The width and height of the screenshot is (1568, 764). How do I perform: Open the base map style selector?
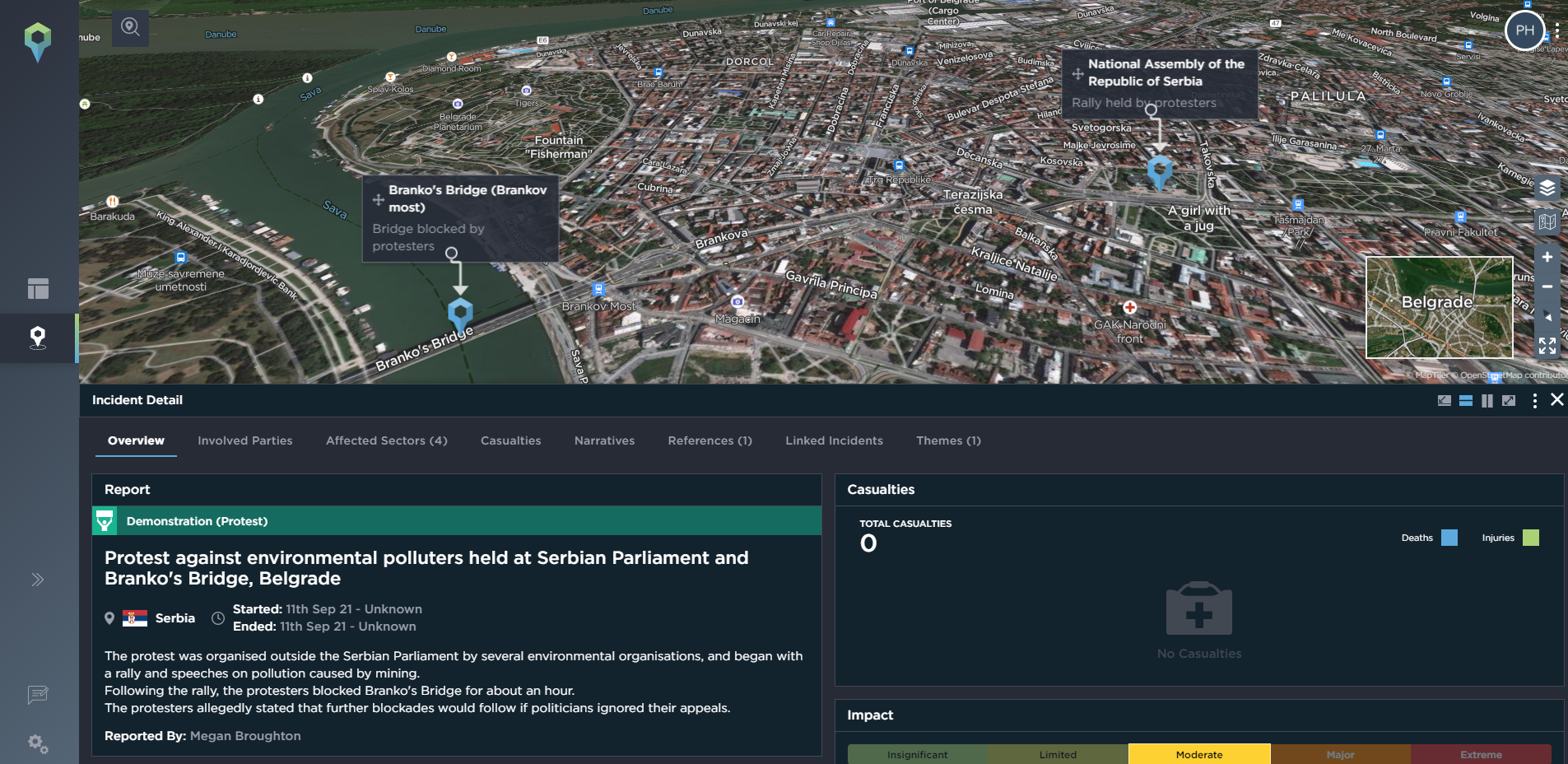[1547, 221]
